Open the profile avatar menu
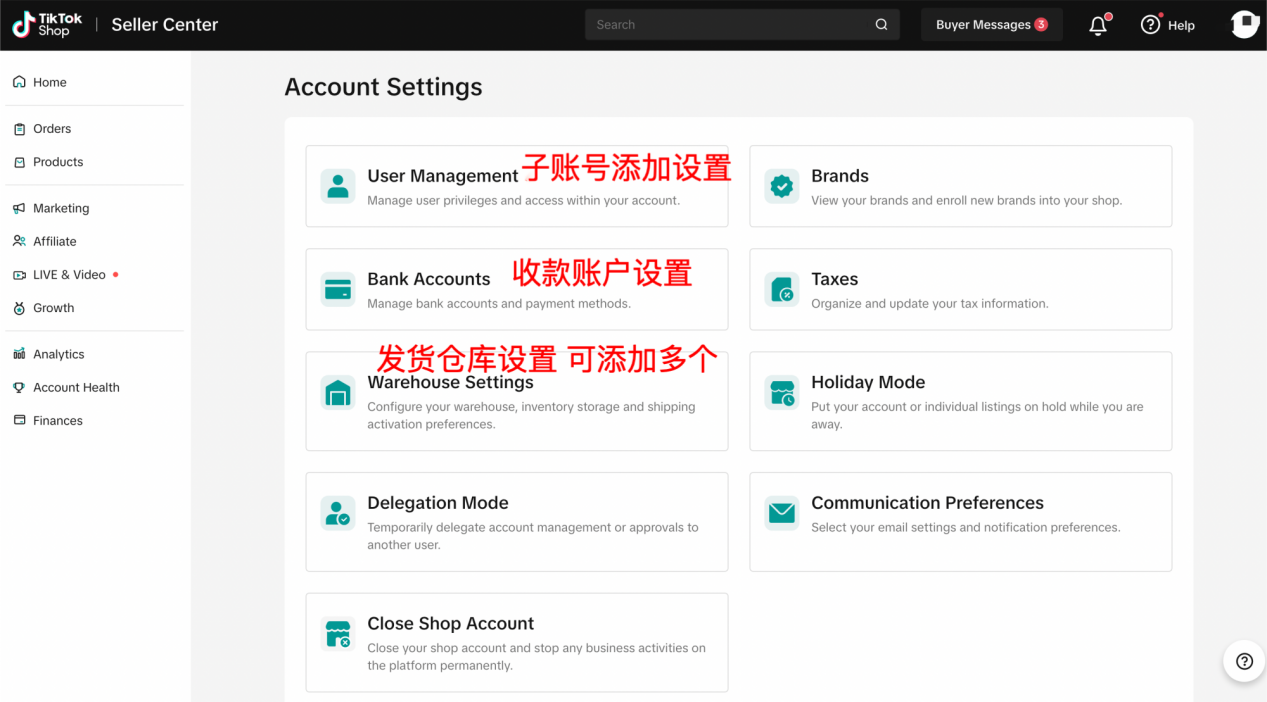 (1244, 24)
